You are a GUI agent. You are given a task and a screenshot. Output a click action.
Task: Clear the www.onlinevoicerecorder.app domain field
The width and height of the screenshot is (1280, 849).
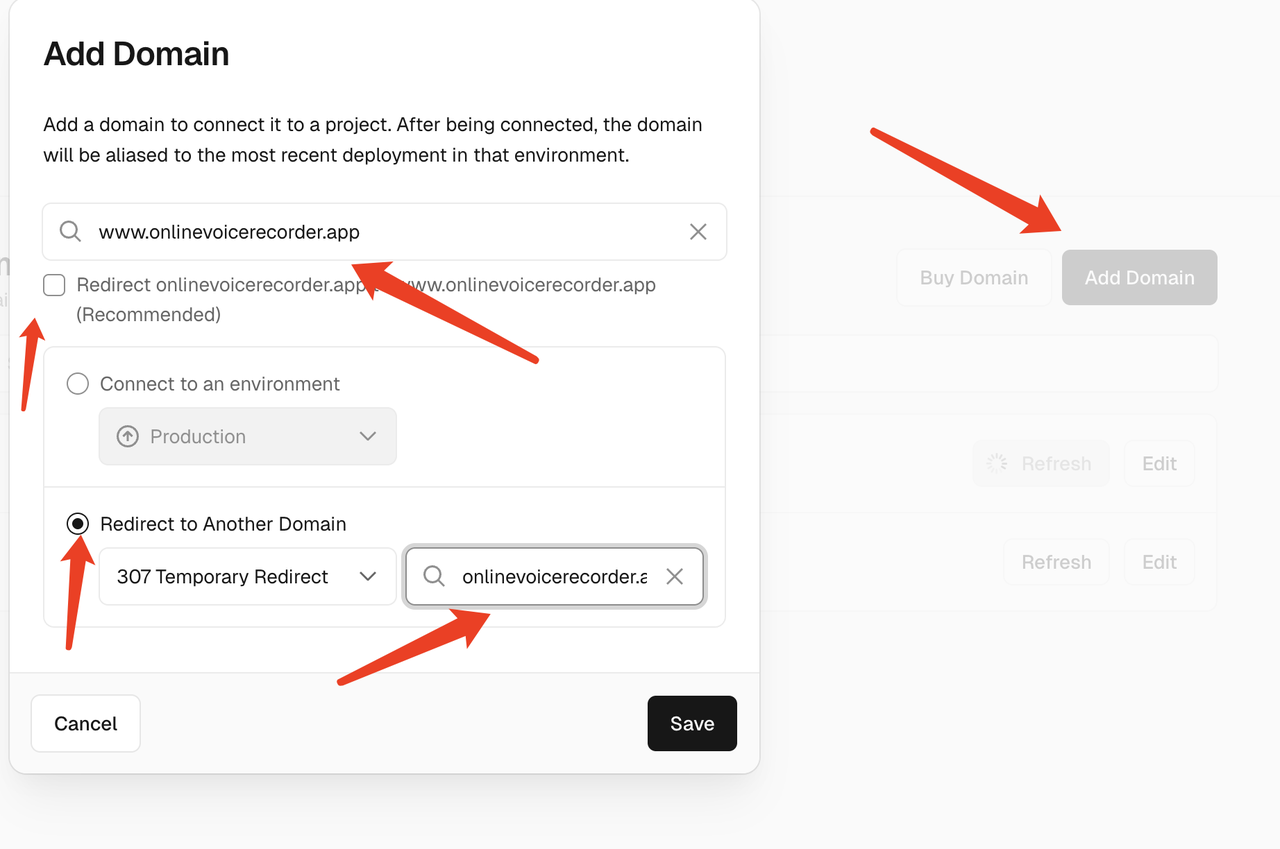pos(698,232)
